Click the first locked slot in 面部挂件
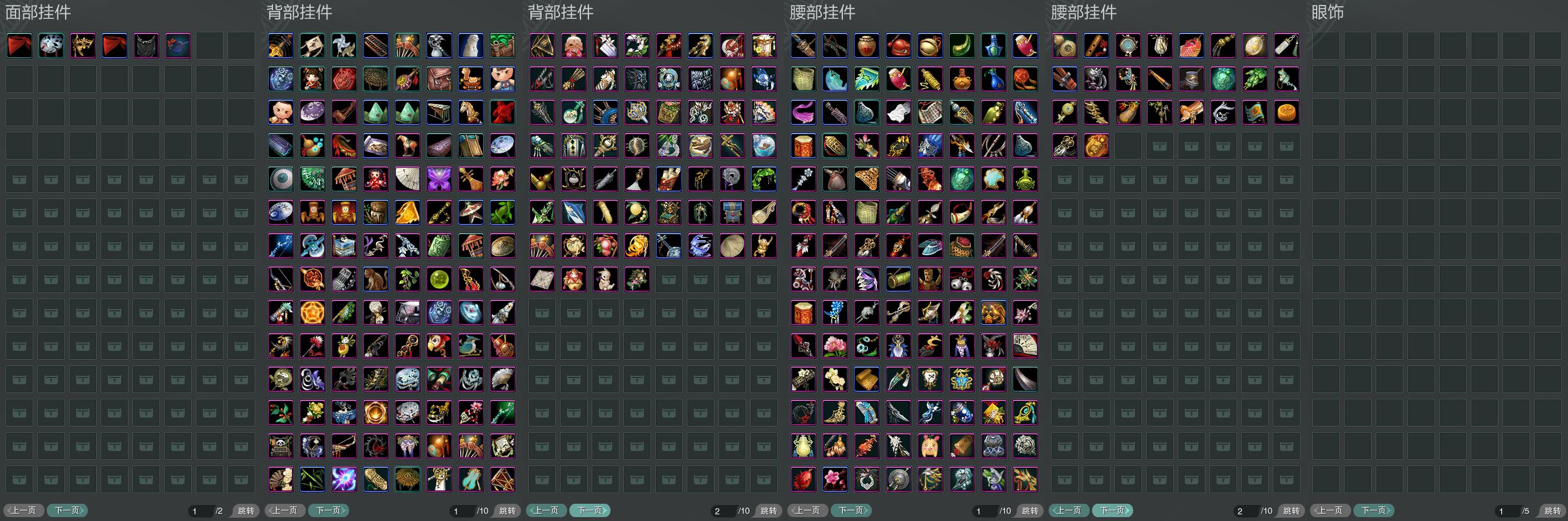1568x521 pixels. (19, 179)
